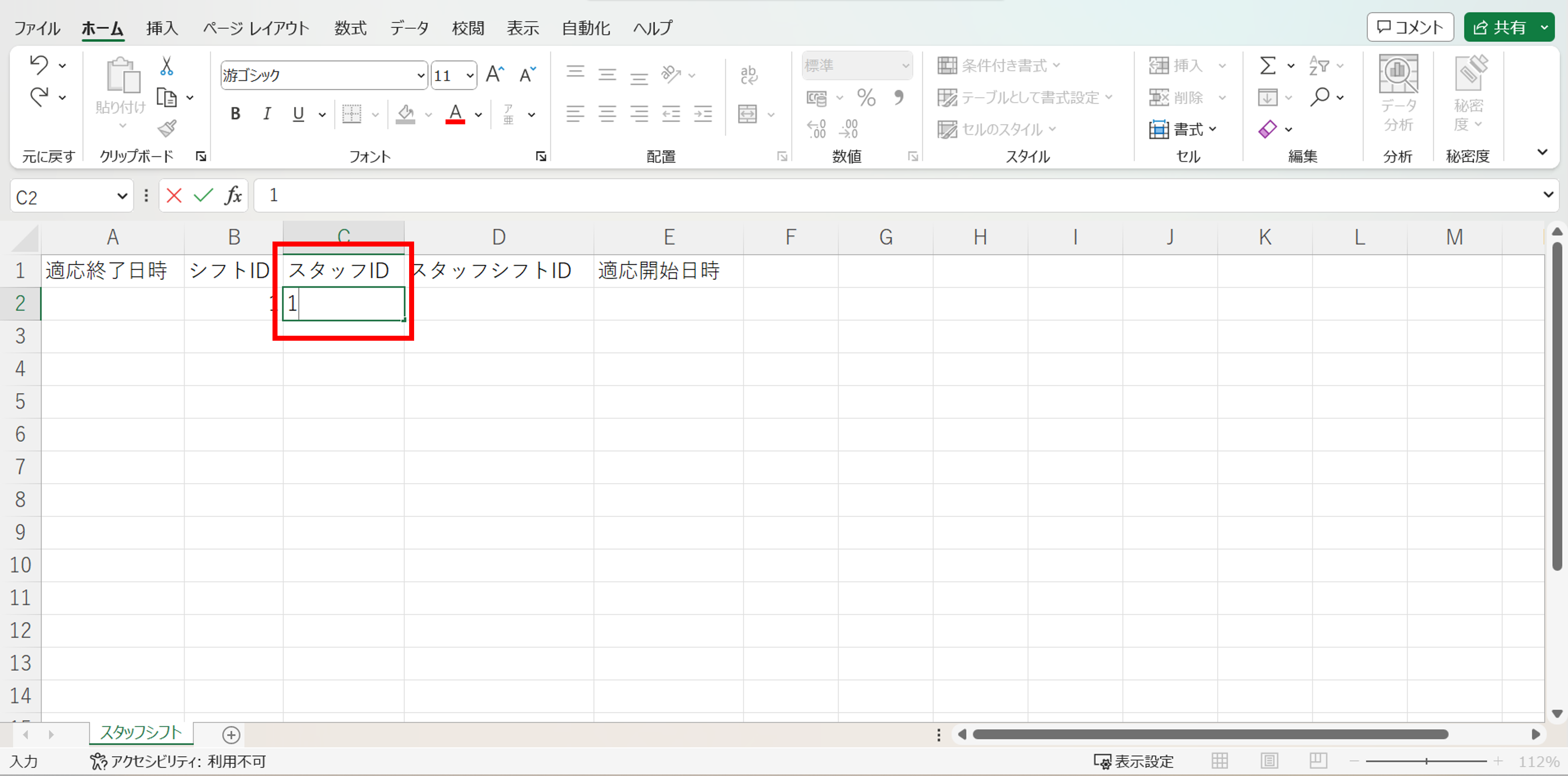Switch to the 数式 tab
Screen dimensions: 1568x776
click(x=351, y=28)
